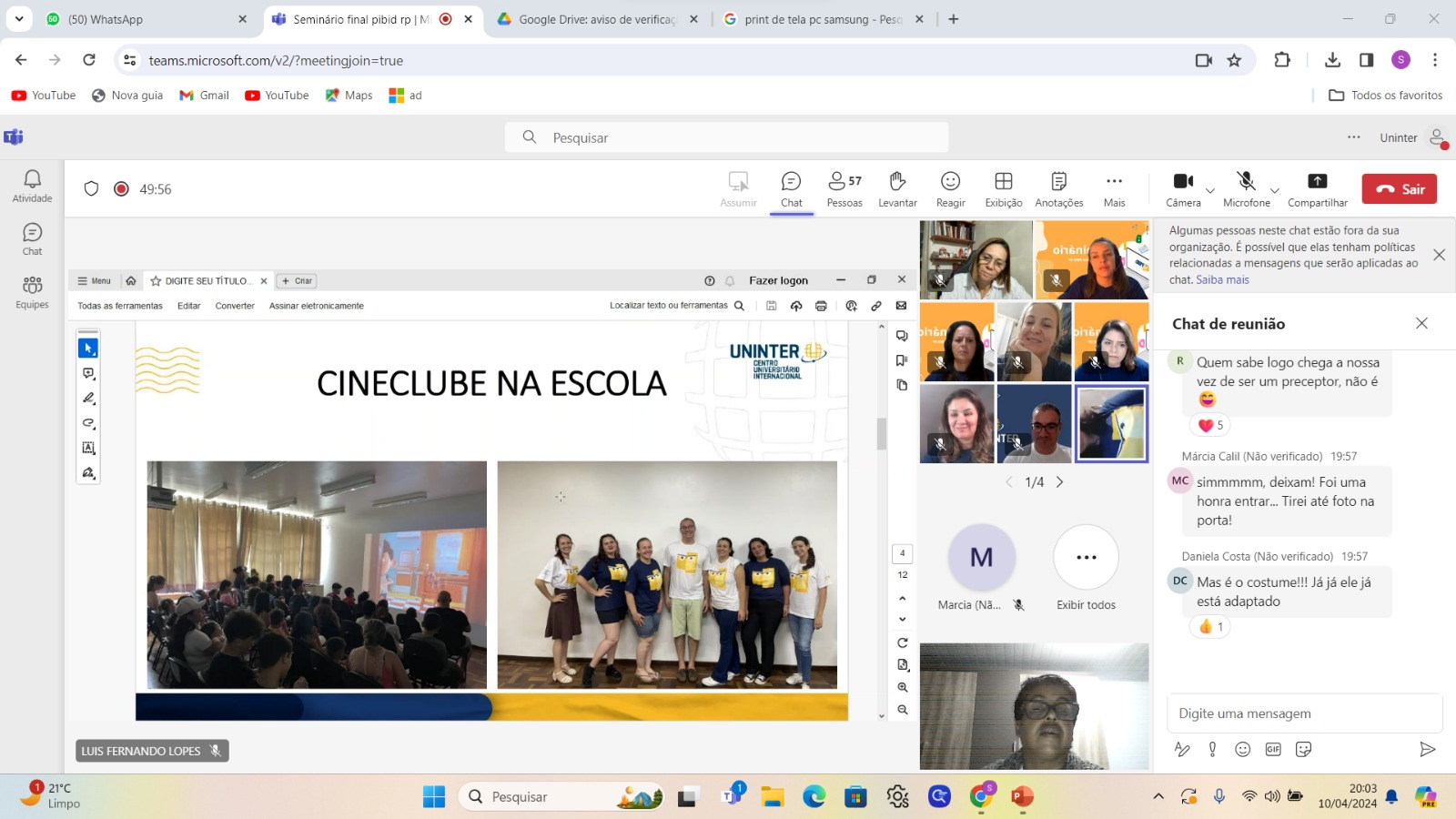Viewport: 1456px width, 819px height.
Task: Follow the Saiba mais link
Action: [x=1222, y=279]
